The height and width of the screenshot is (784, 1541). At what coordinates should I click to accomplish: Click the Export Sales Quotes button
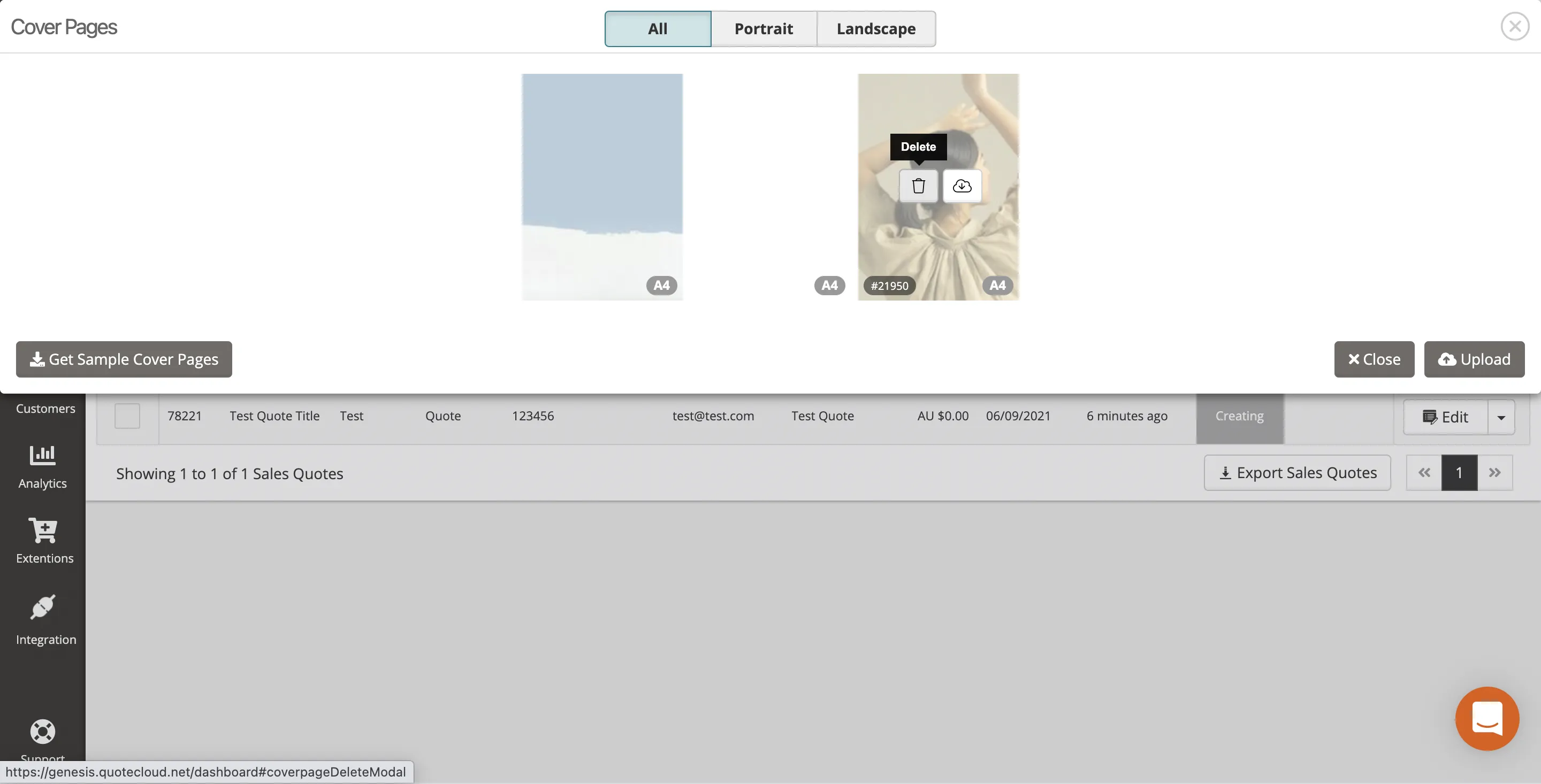pyautogui.click(x=1297, y=473)
